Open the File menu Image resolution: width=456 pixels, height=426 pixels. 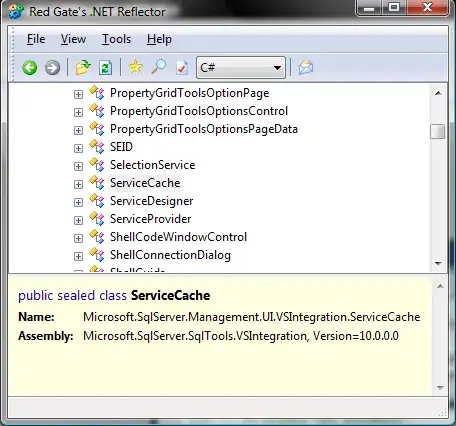[x=36, y=39]
